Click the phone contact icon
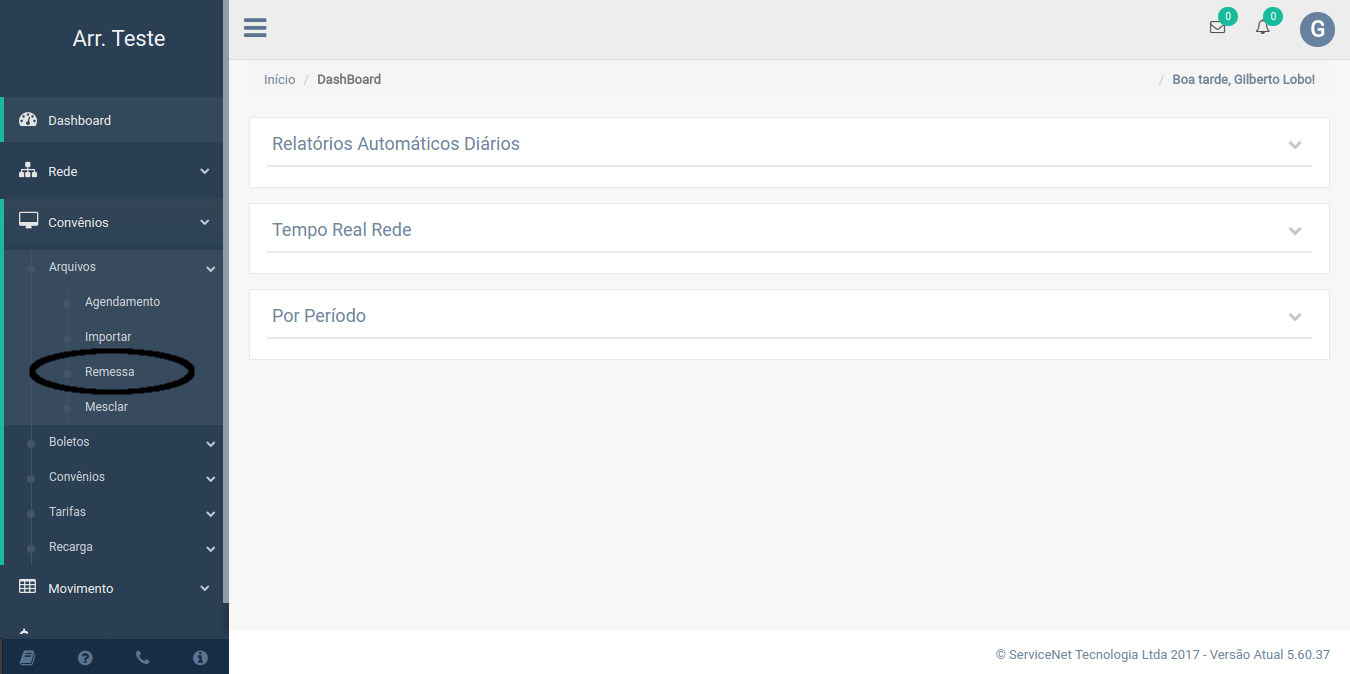Viewport: 1350px width, 674px height. (x=142, y=657)
